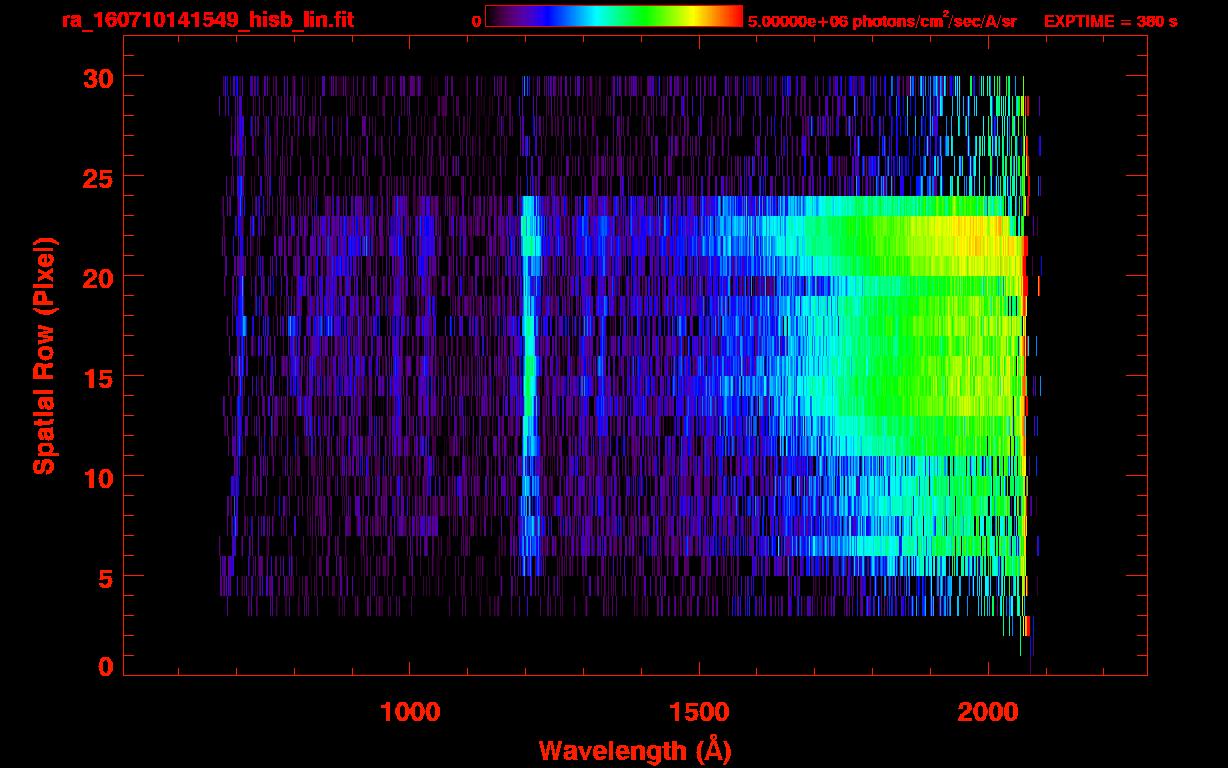Click the 2000 wavelength tick label
Image resolution: width=1228 pixels, height=768 pixels.
click(987, 712)
